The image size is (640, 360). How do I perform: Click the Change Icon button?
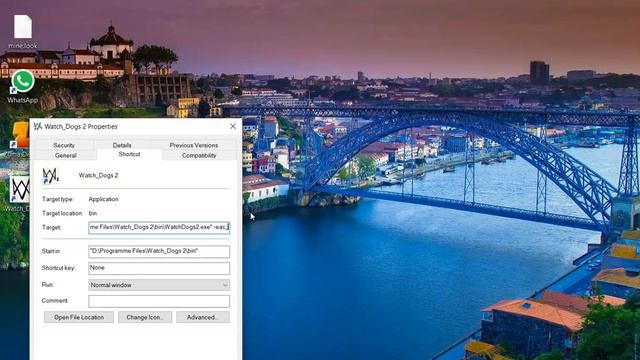[145, 317]
